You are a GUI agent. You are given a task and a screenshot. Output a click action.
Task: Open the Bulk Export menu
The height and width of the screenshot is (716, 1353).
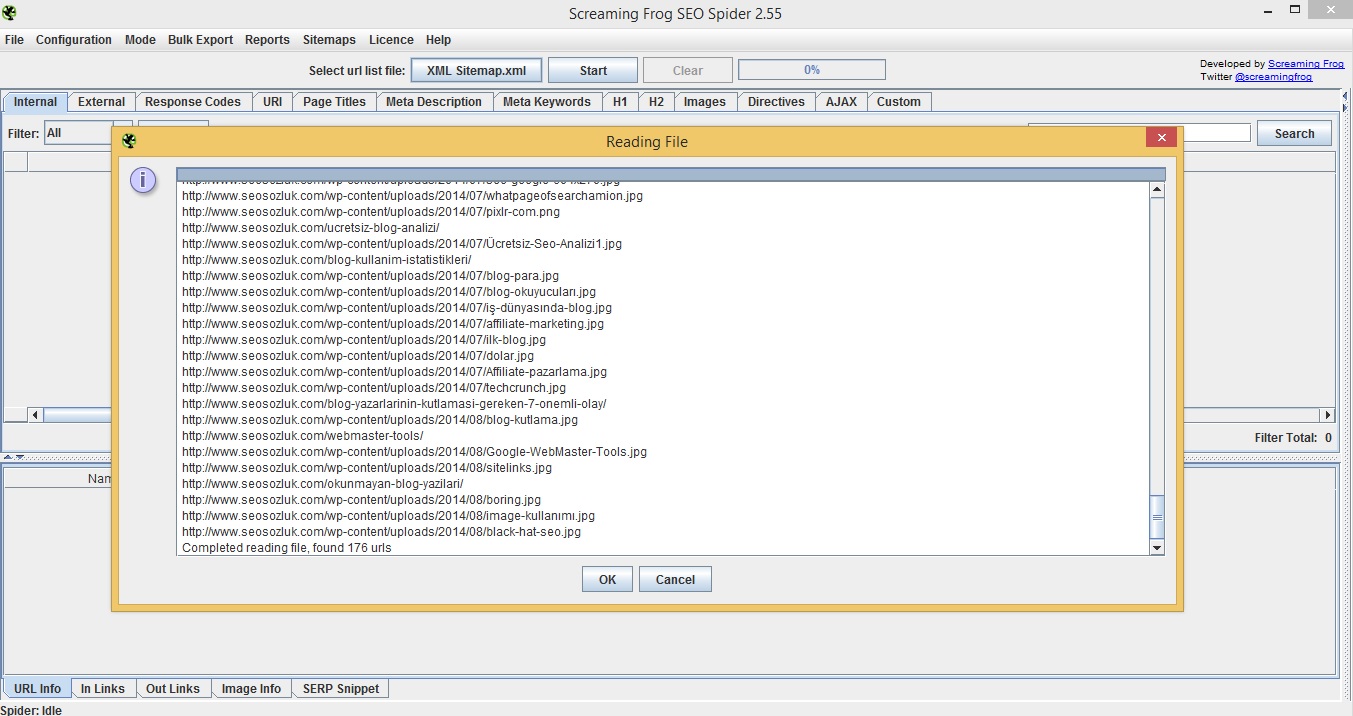200,40
